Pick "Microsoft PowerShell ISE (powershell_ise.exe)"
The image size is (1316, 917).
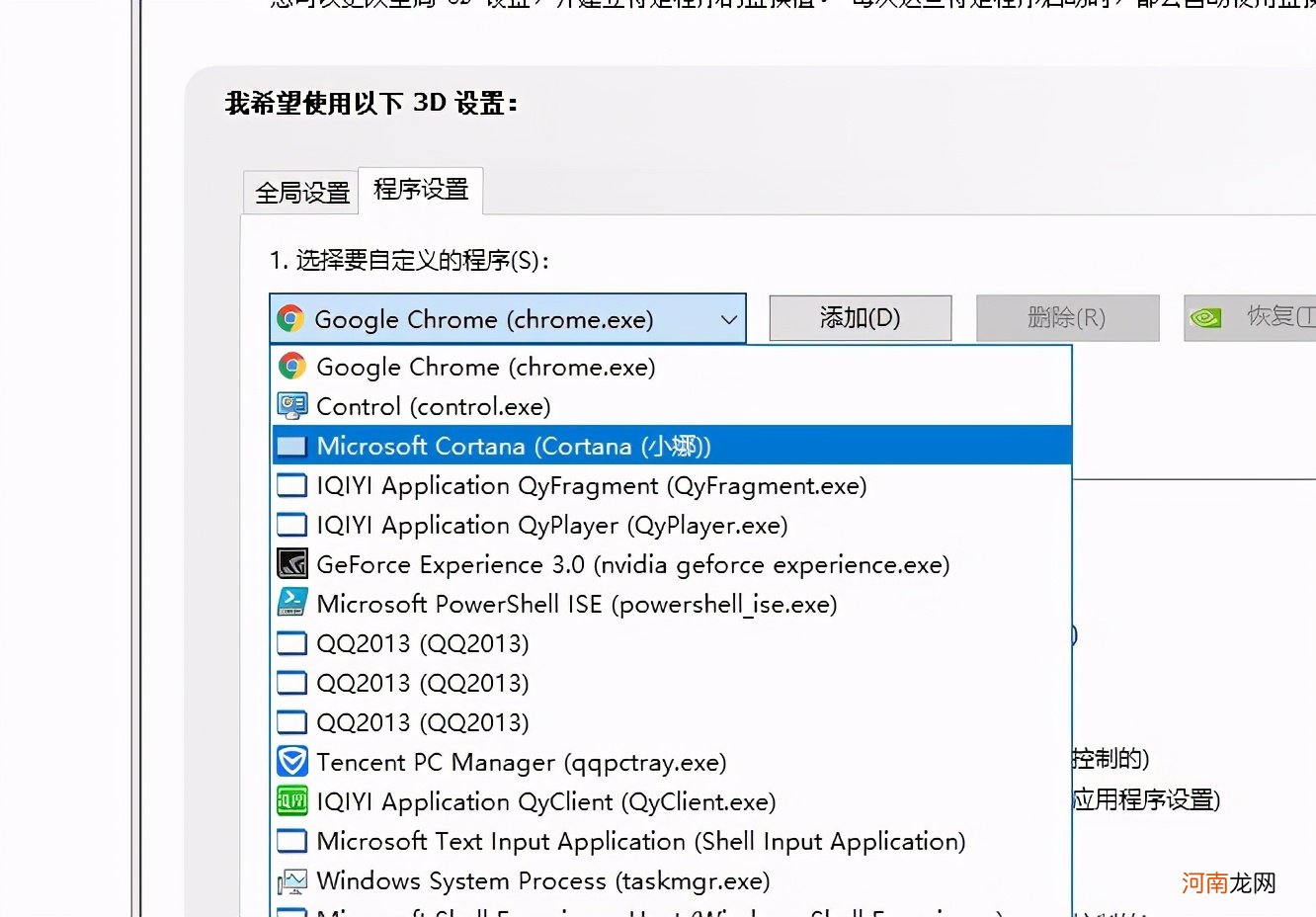tap(672, 604)
